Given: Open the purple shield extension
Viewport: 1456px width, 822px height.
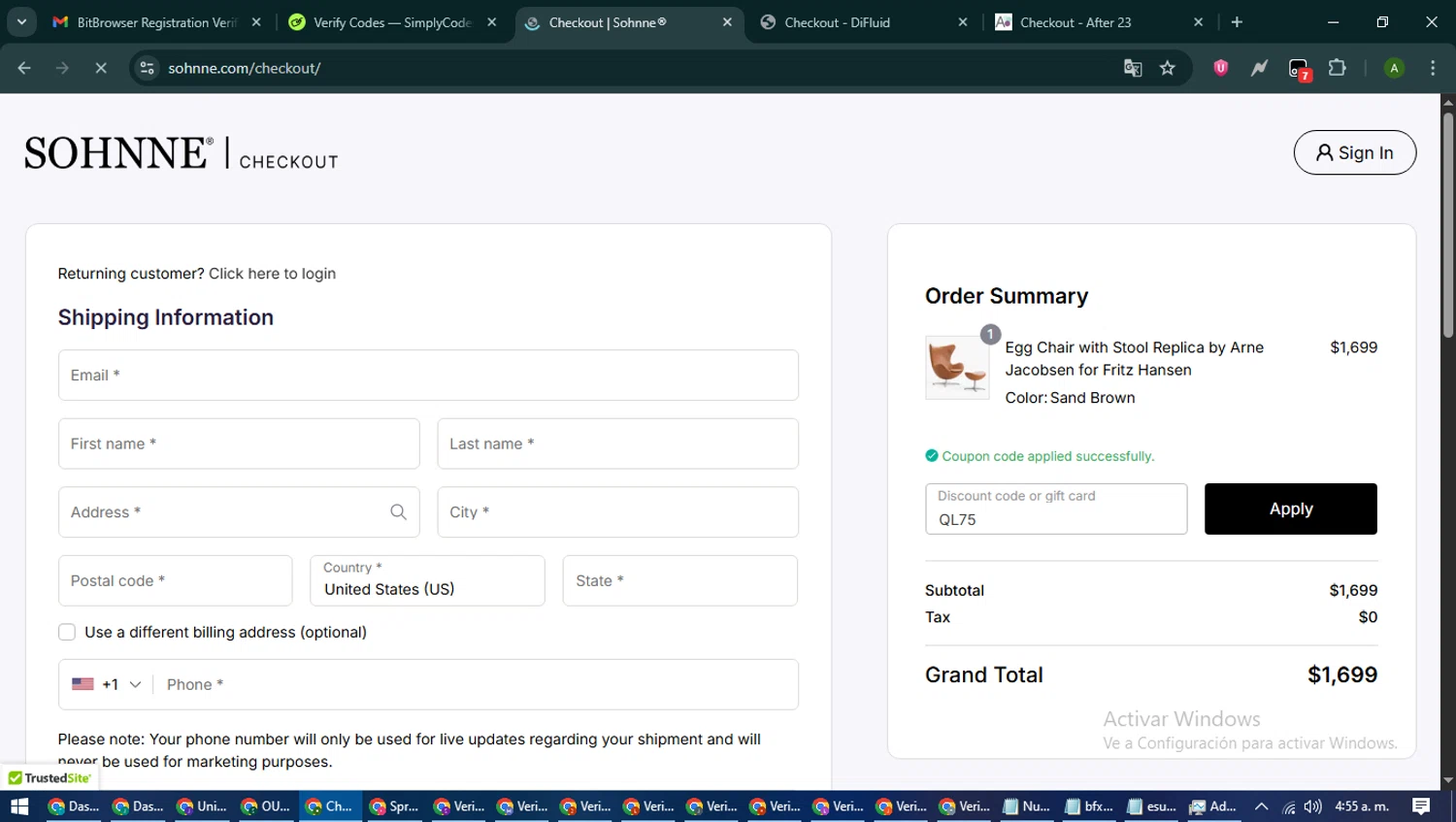Looking at the screenshot, I should [1221, 68].
